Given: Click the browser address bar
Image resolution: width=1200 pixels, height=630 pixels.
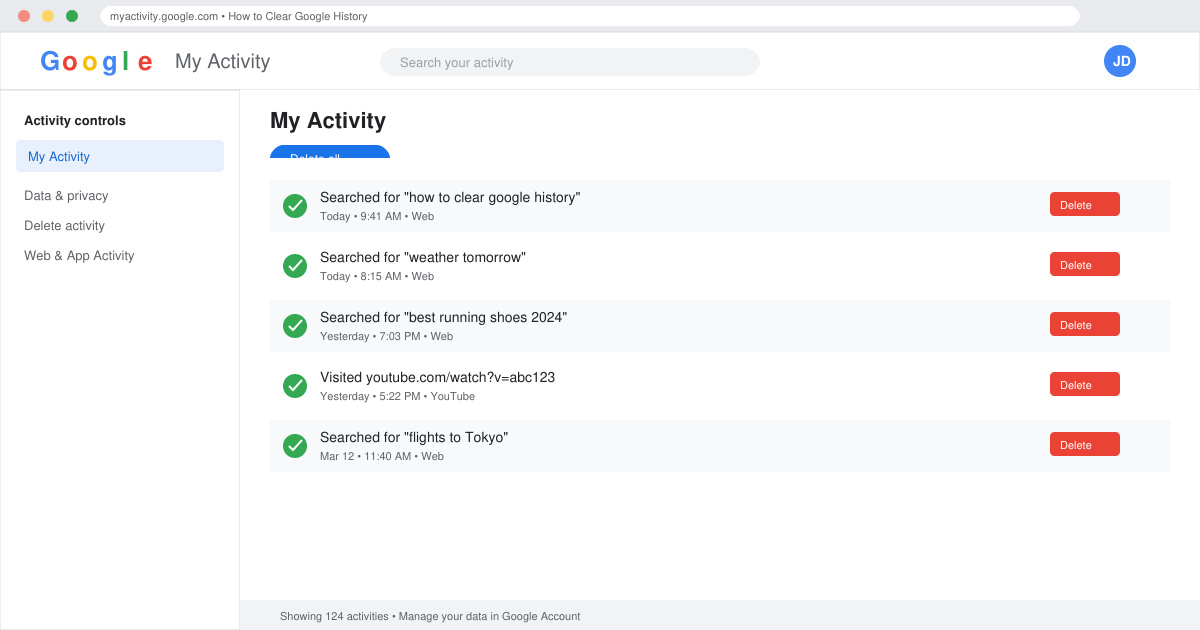Looking at the screenshot, I should point(590,16).
